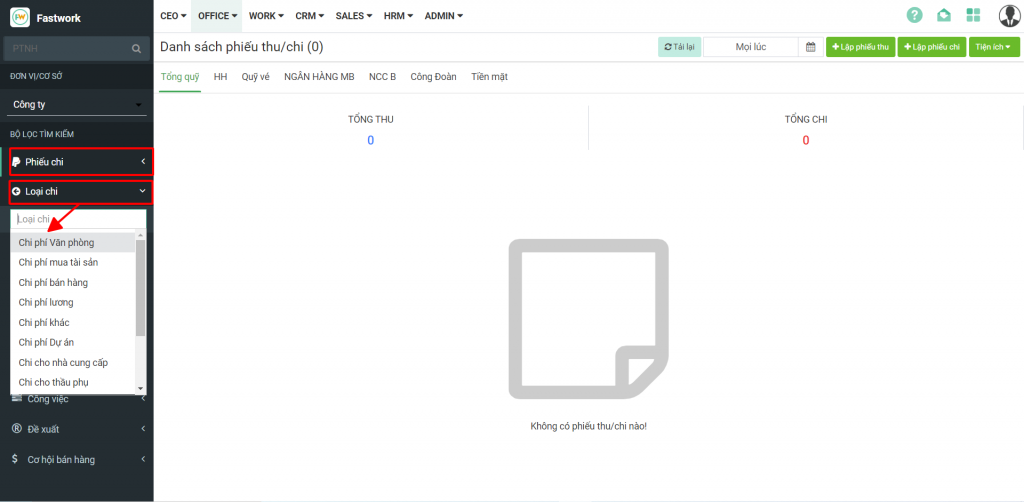Click the dollar icon for Cơ hội bán hàng
This screenshot has width=1024, height=502.
click(16, 459)
